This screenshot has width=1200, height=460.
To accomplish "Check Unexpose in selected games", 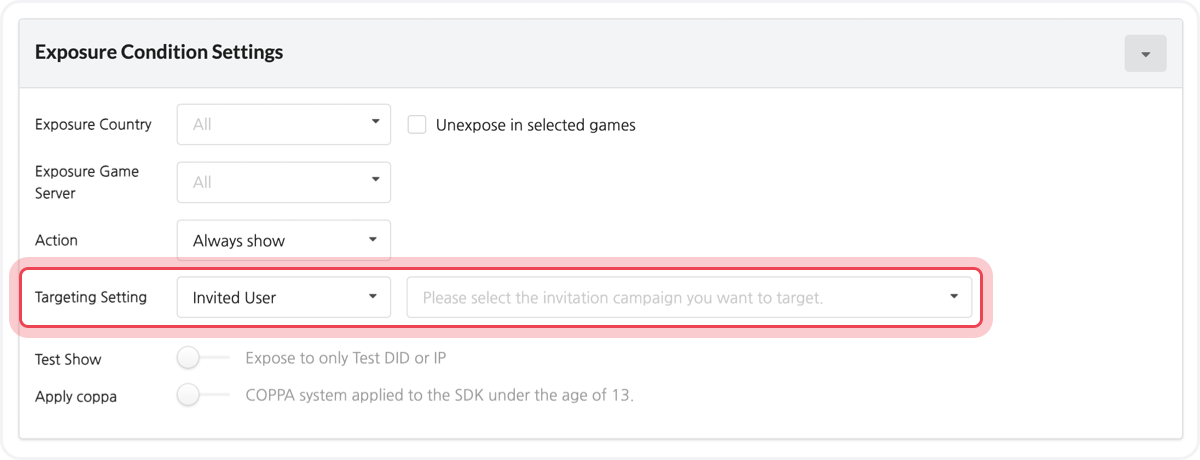I will [417, 125].
